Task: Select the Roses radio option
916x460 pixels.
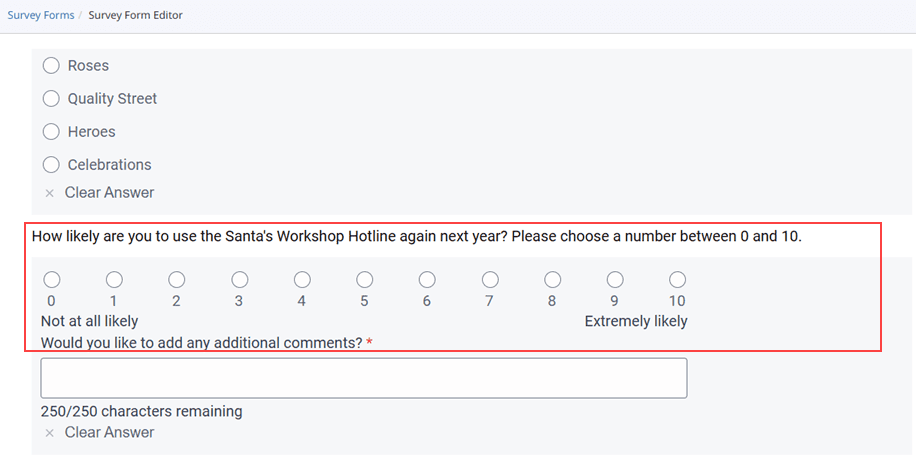Action: click(x=51, y=66)
